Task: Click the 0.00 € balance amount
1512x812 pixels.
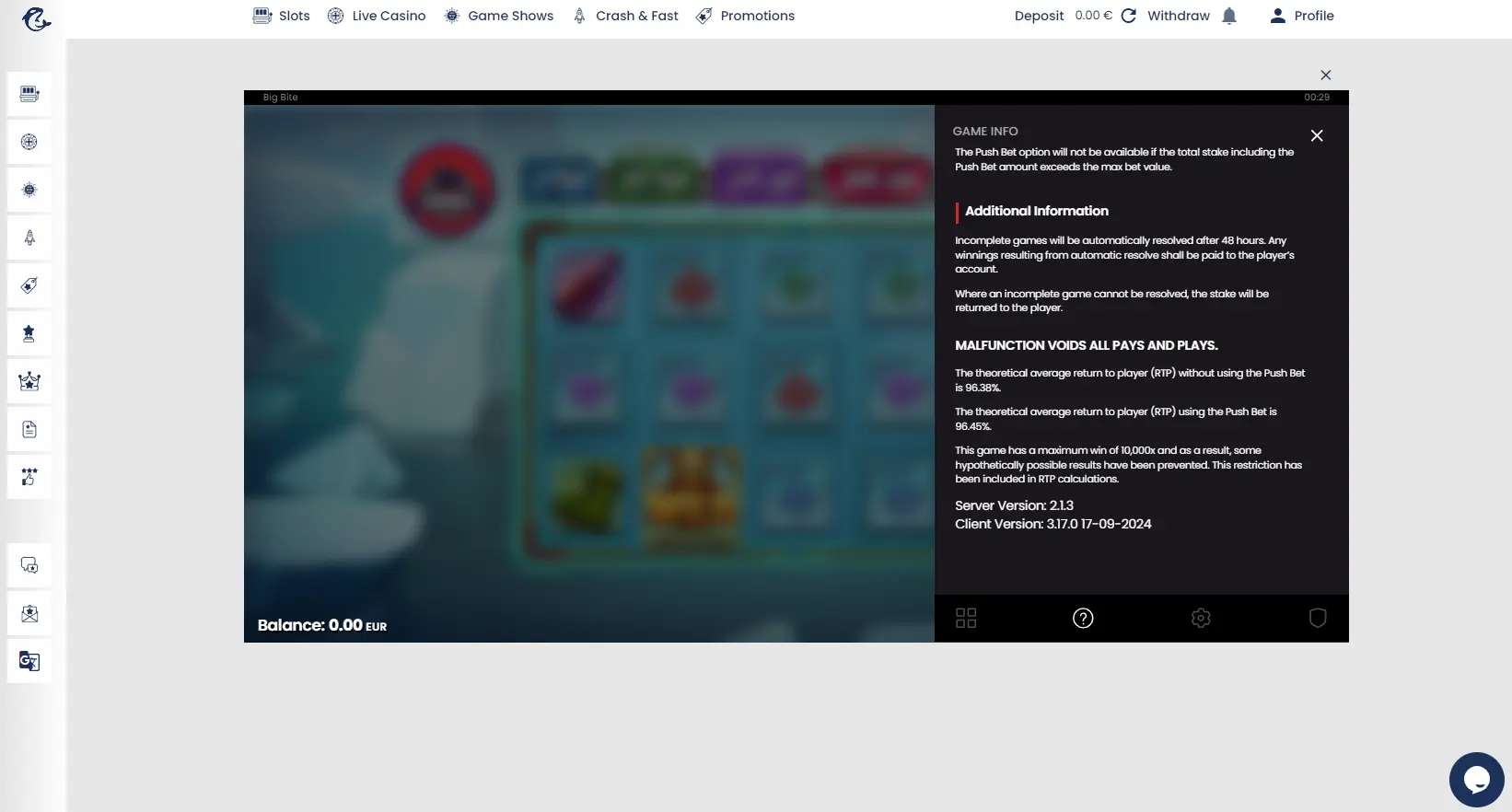Action: [1093, 16]
